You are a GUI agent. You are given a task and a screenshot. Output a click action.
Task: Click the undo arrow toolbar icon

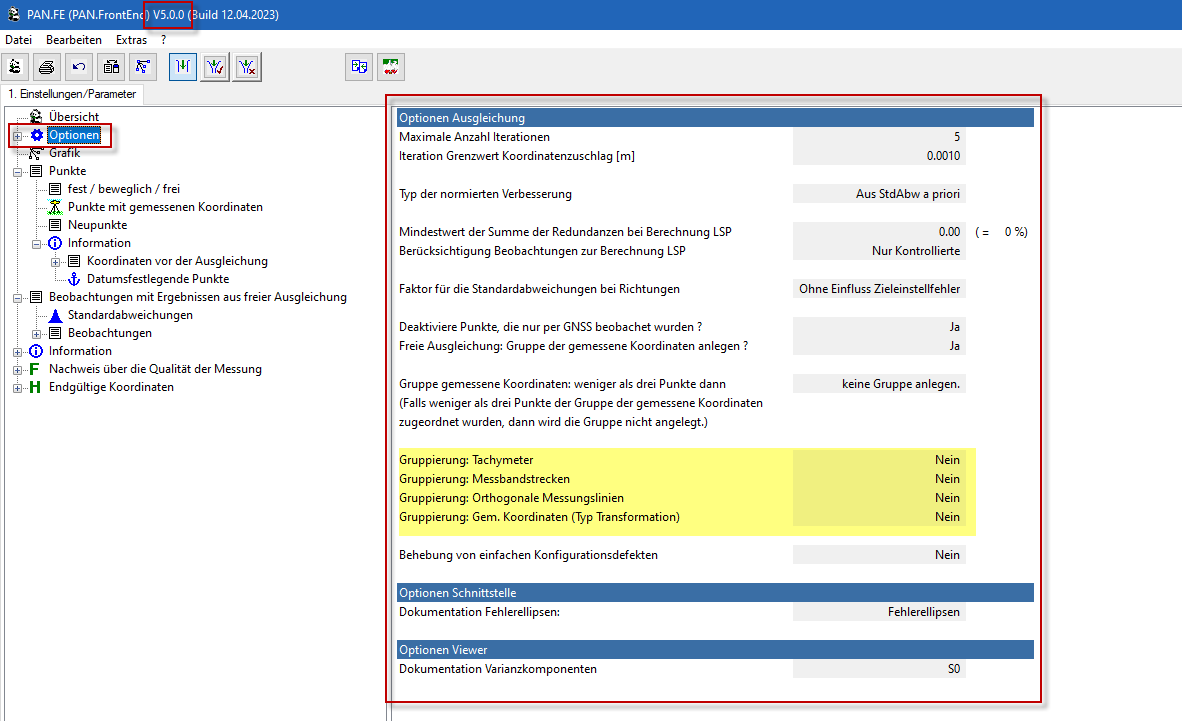click(79, 67)
